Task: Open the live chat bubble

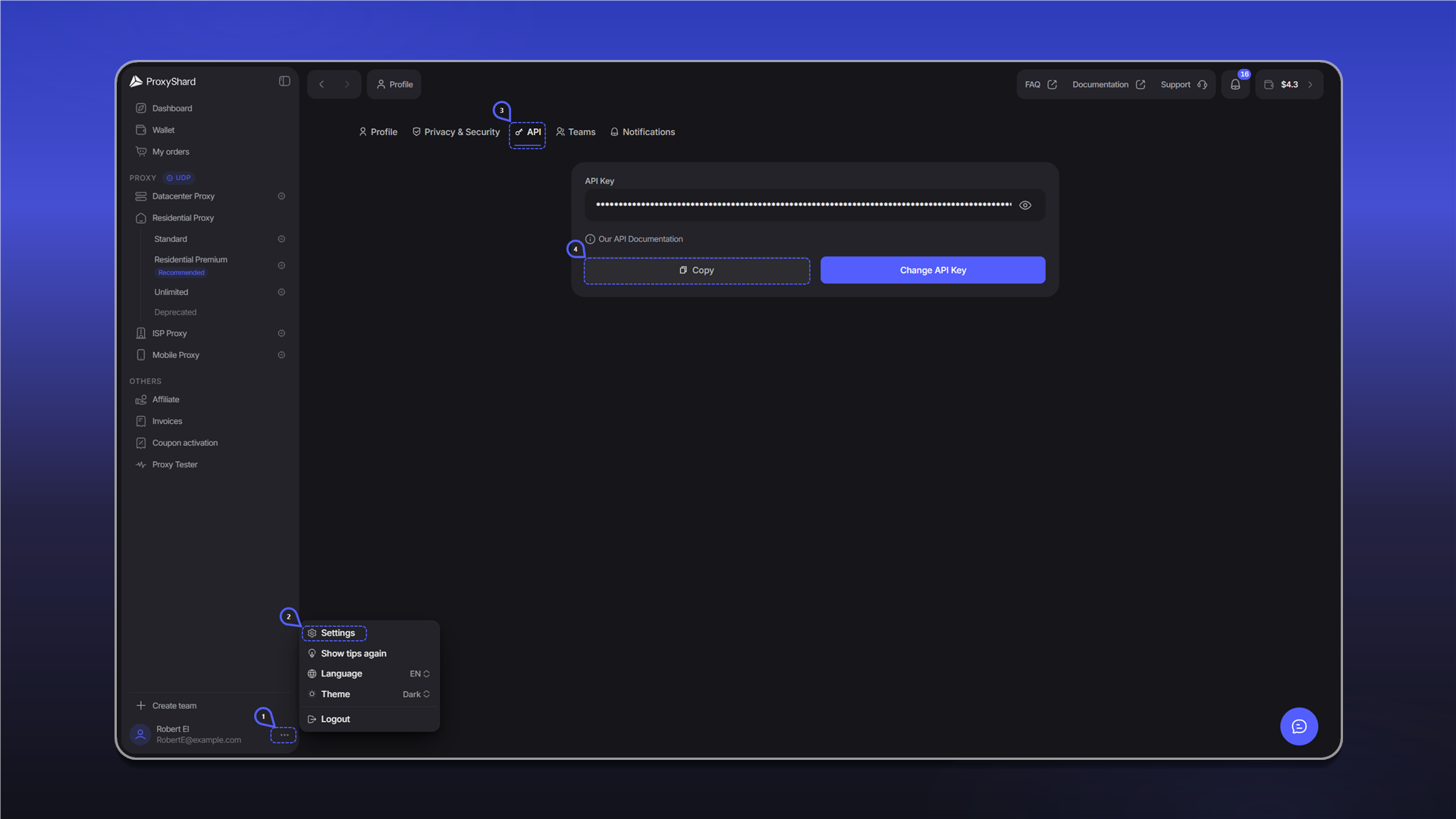Action: tap(1299, 726)
